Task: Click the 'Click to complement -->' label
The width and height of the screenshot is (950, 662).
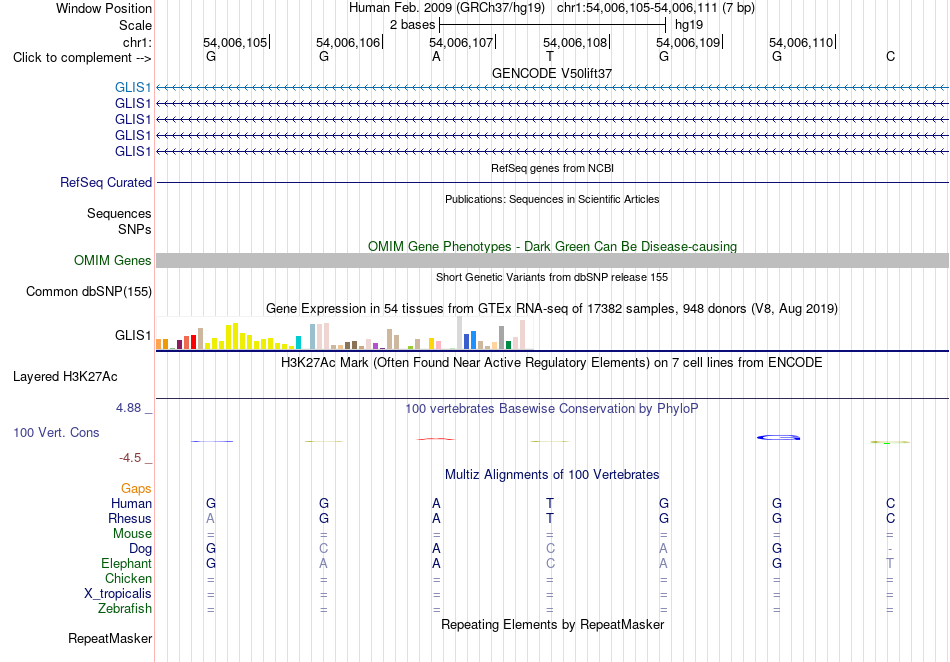Action: tap(82, 58)
